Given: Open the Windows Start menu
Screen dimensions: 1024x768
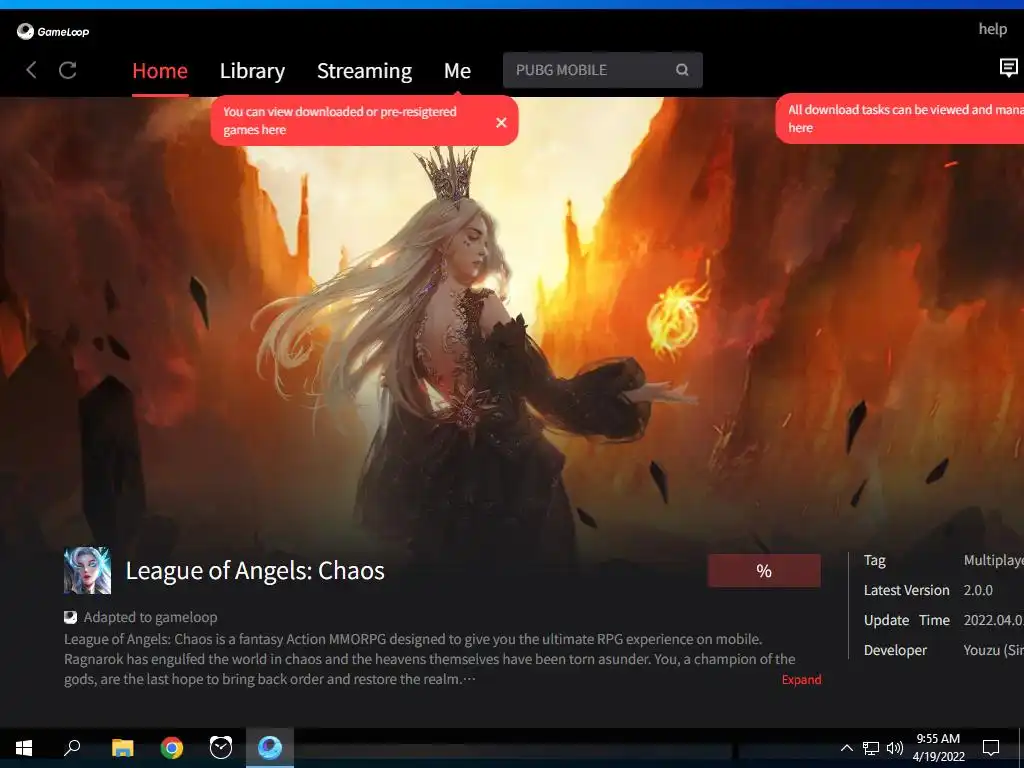Looking at the screenshot, I should pyautogui.click(x=24, y=748).
